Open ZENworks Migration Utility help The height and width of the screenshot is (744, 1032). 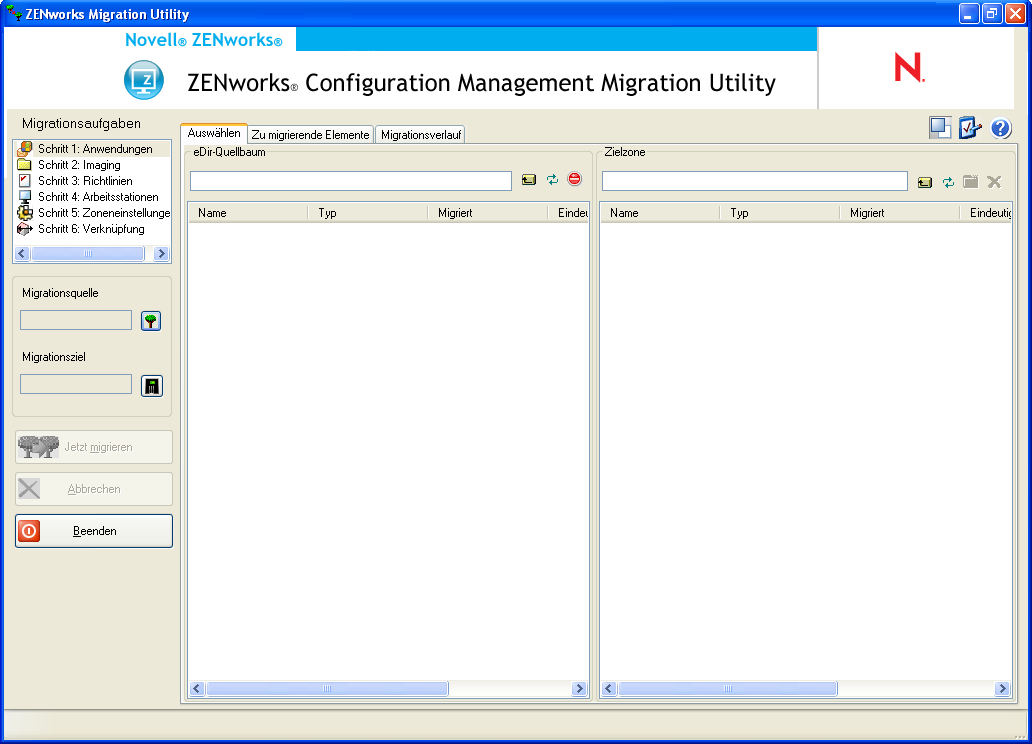[1000, 128]
